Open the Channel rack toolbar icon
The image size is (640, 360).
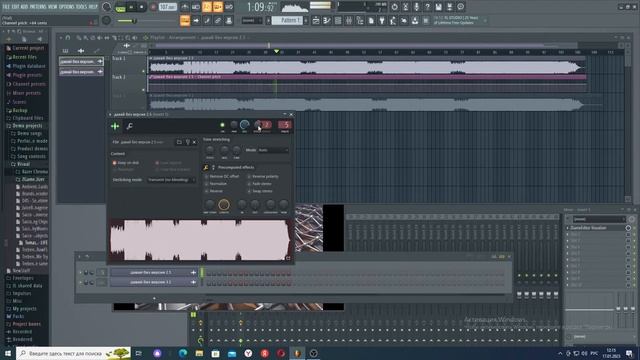click(338, 20)
